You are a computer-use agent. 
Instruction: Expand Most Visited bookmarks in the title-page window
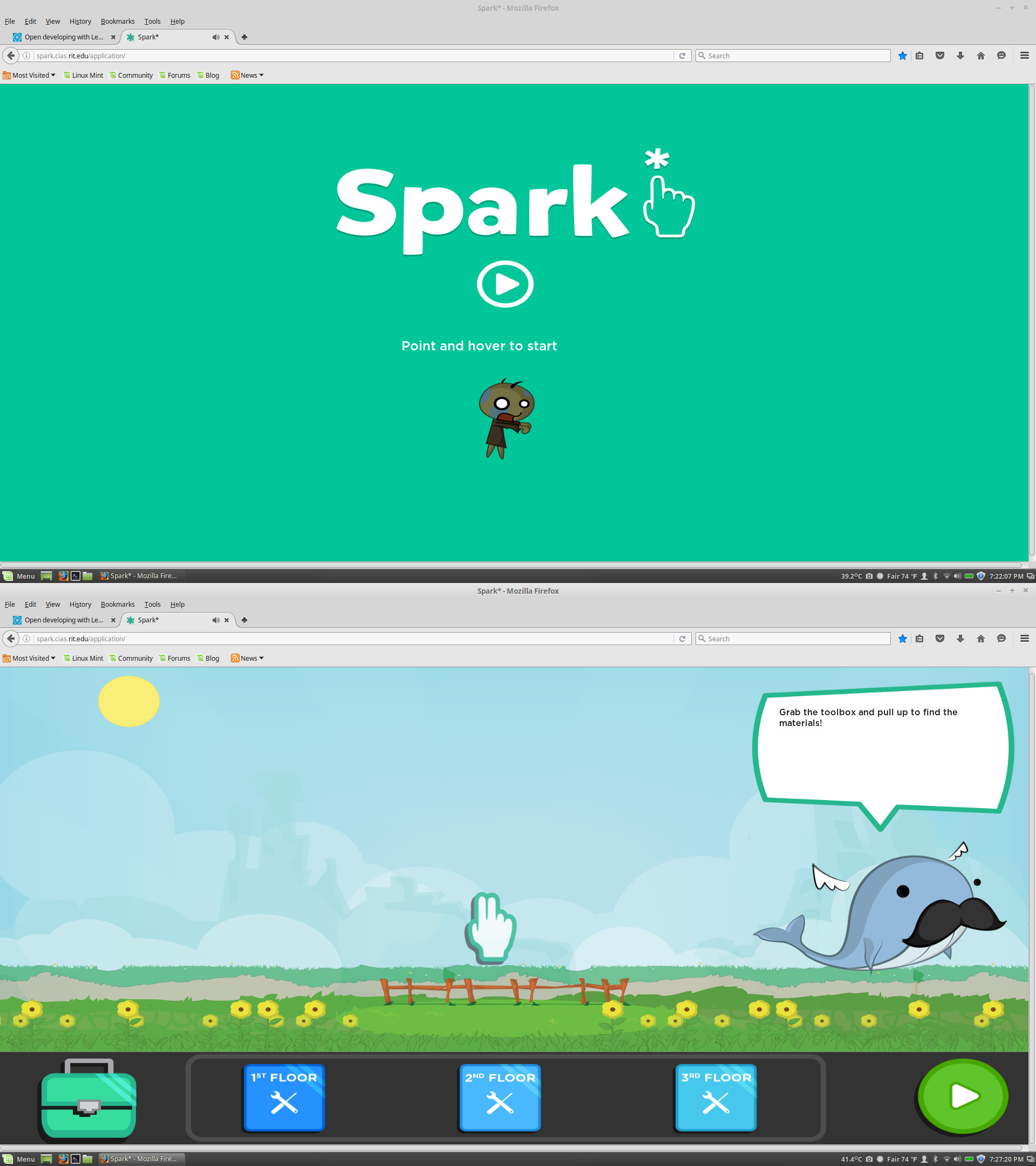click(x=29, y=75)
